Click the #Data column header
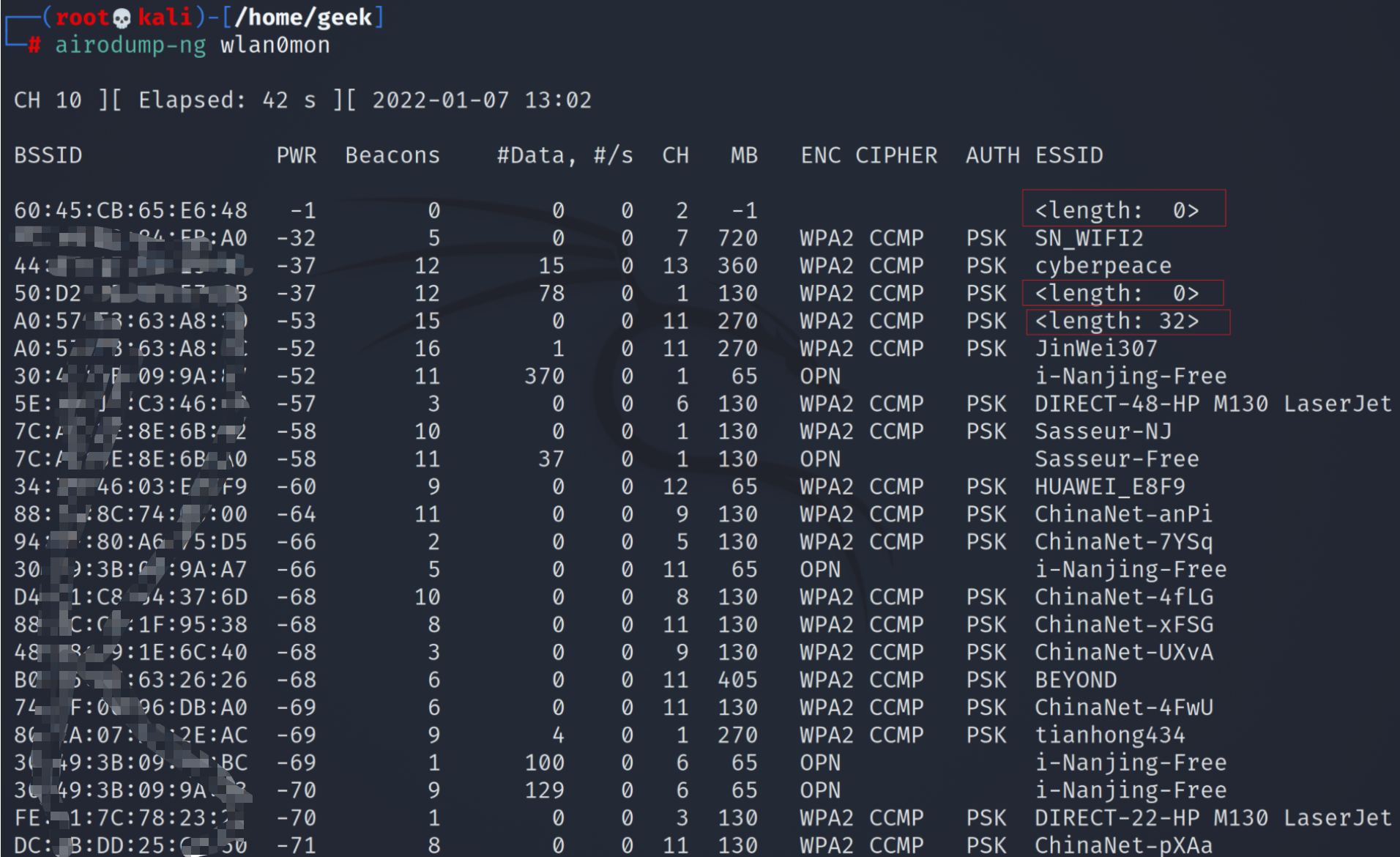1400x857 pixels. [536, 156]
